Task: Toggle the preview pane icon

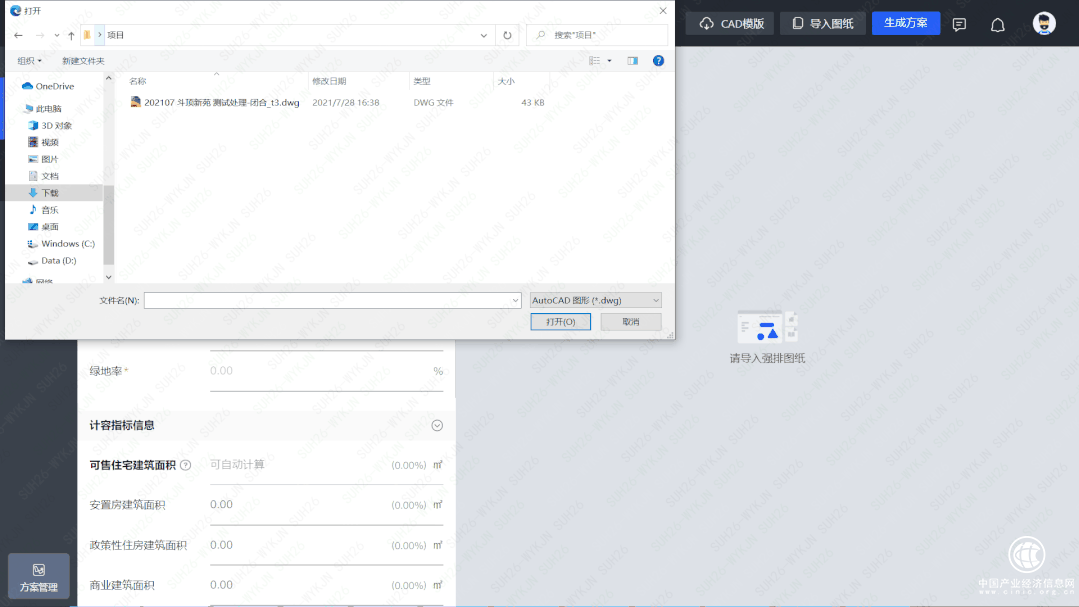Action: pyautogui.click(x=632, y=61)
